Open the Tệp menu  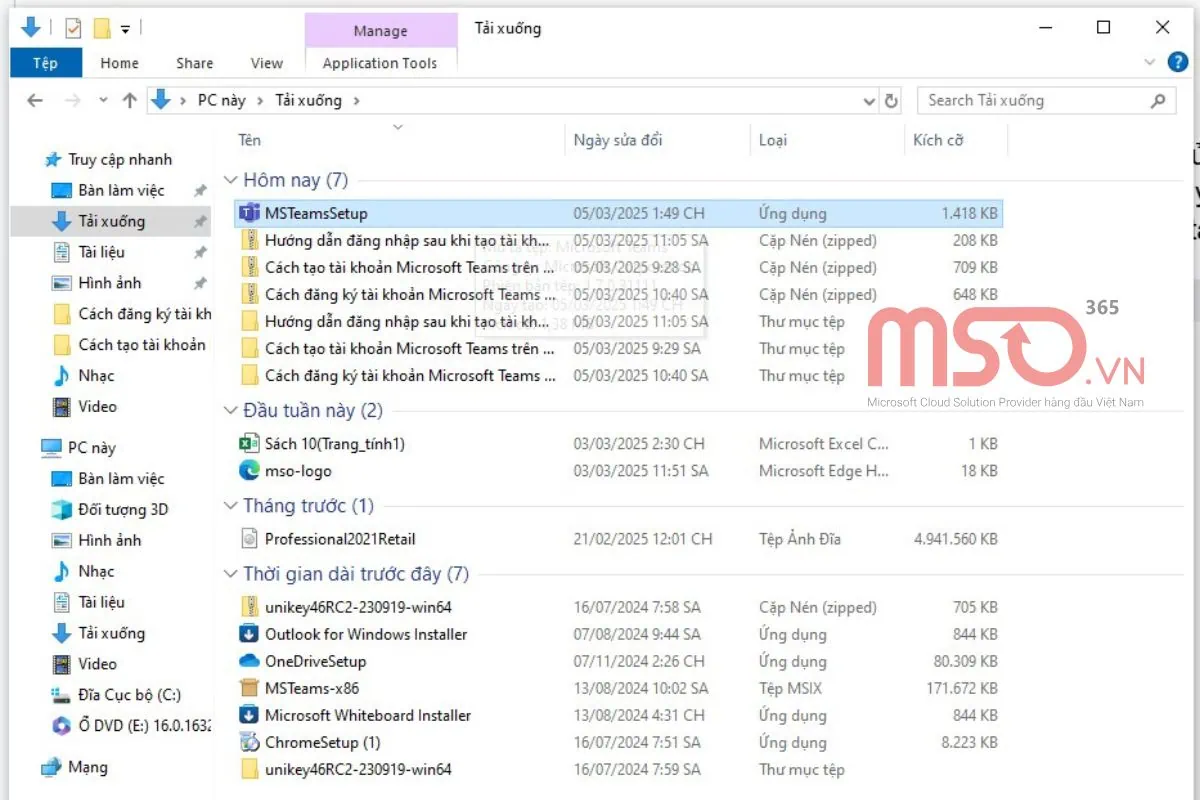[x=45, y=62]
